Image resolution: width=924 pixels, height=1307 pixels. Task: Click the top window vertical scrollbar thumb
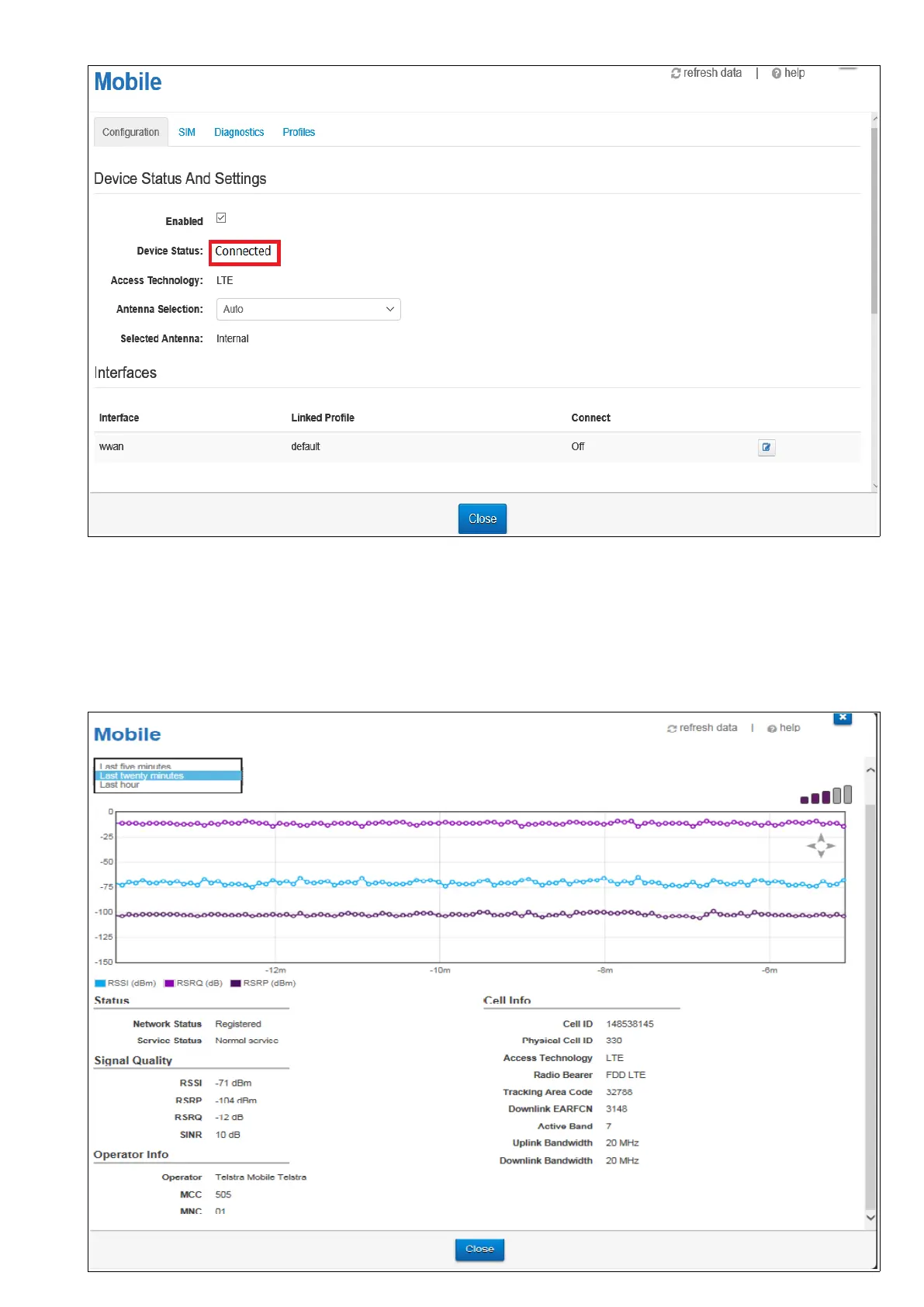pyautogui.click(x=874, y=221)
